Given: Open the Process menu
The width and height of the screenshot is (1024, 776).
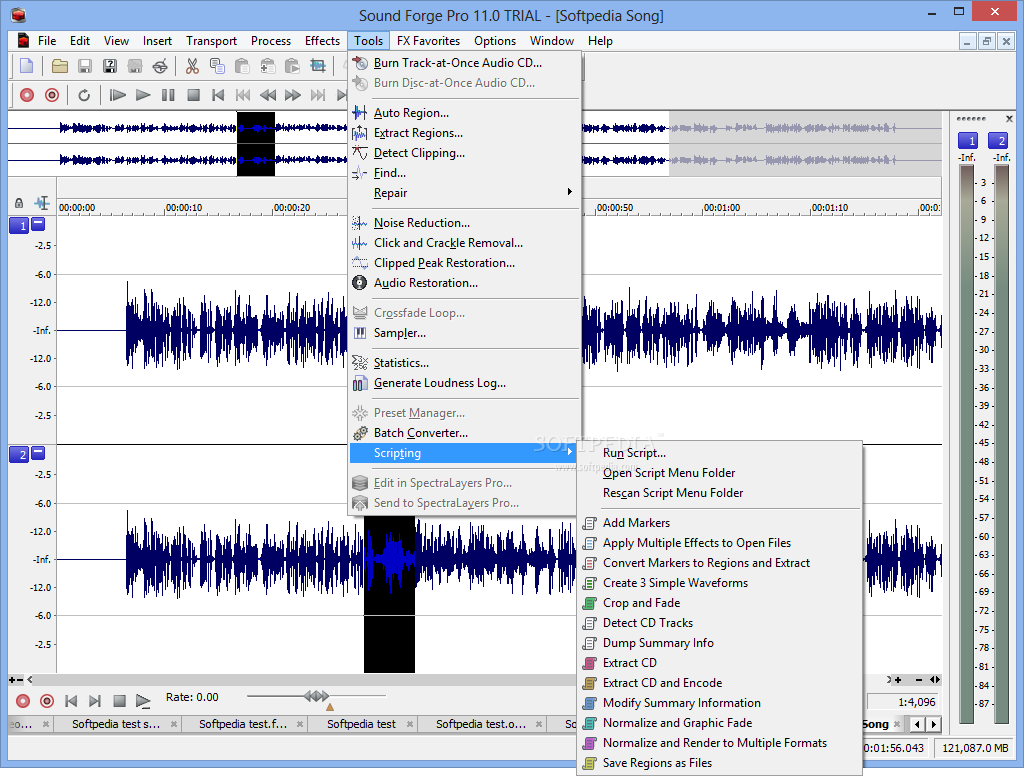Looking at the screenshot, I should pyautogui.click(x=271, y=41).
